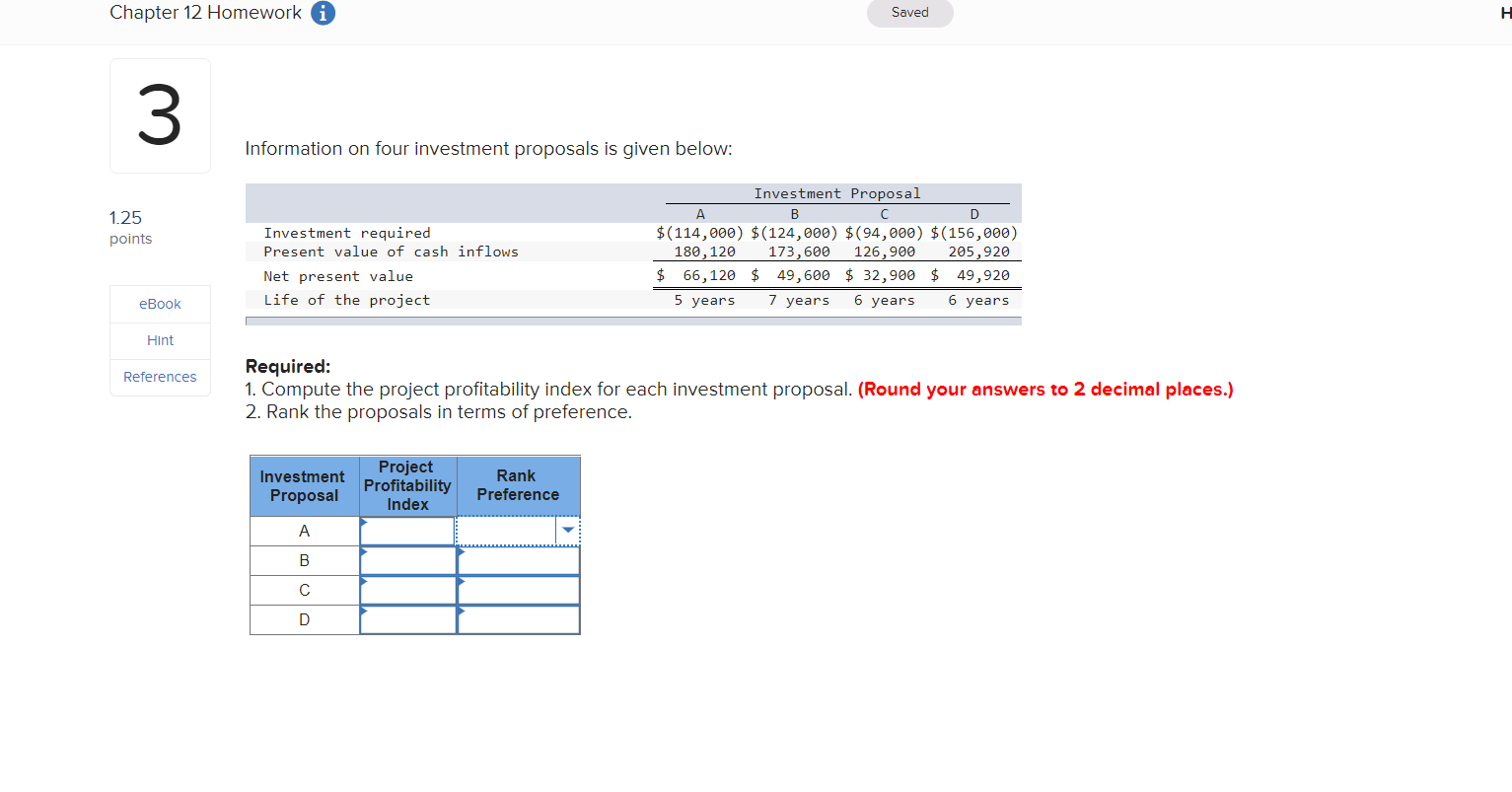Click the '205,920' cash inflow value
This screenshot has width=1512, height=792.
pyautogui.click(x=978, y=252)
